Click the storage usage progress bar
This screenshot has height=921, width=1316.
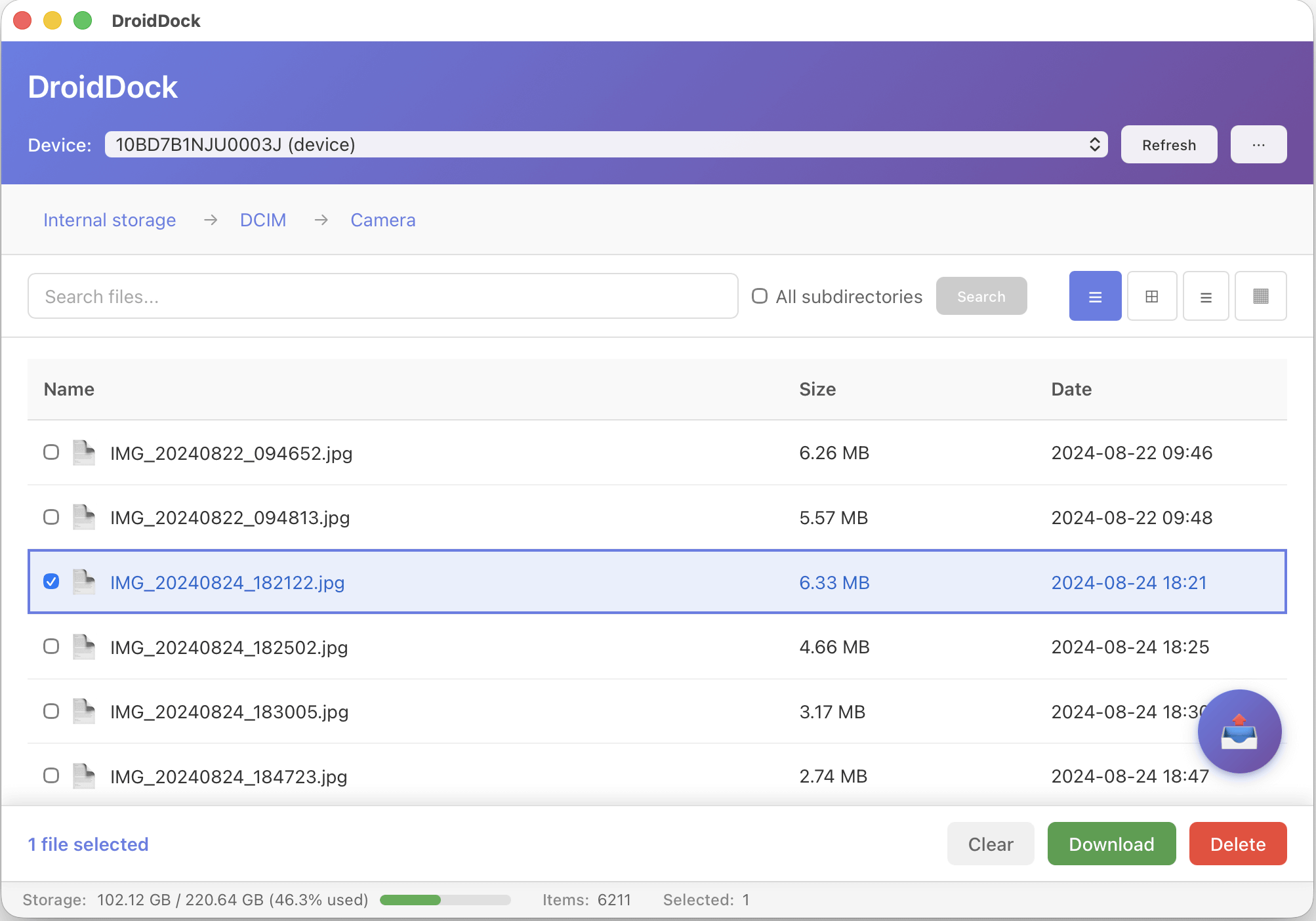tap(445, 900)
